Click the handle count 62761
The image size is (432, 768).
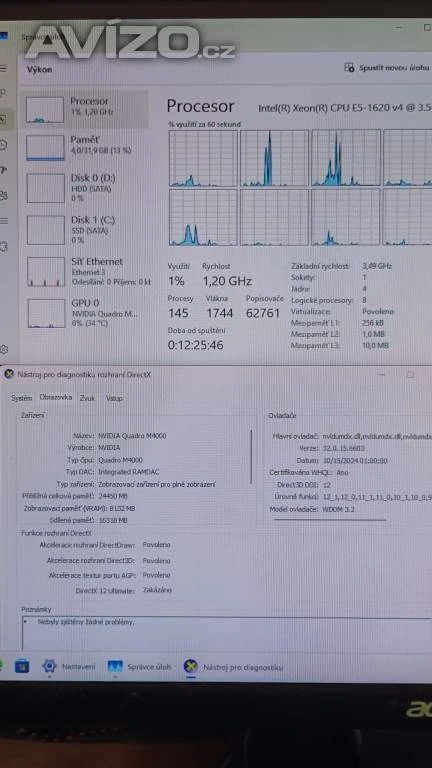tap(263, 313)
